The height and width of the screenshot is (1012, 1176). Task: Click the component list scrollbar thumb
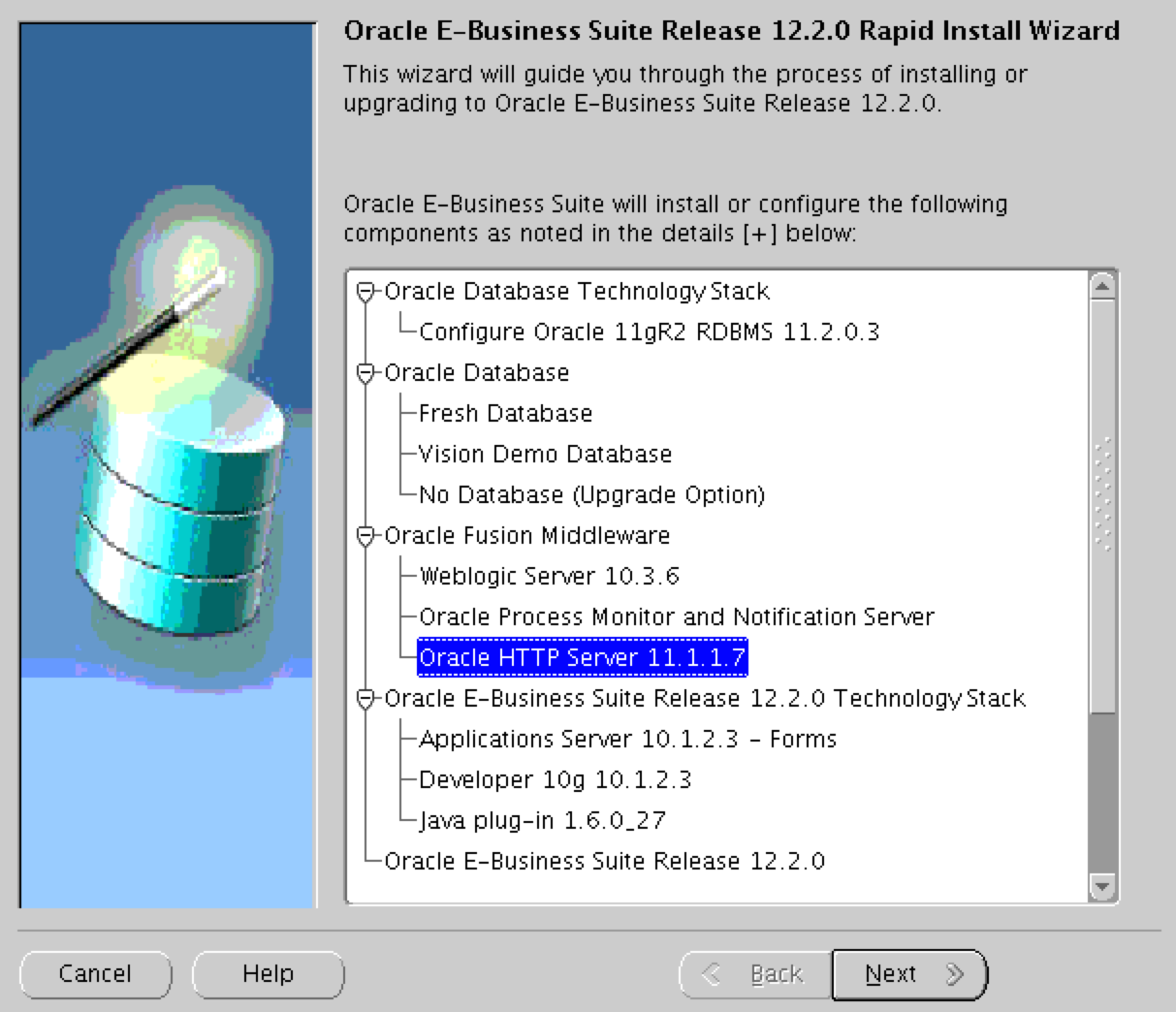1102,506
